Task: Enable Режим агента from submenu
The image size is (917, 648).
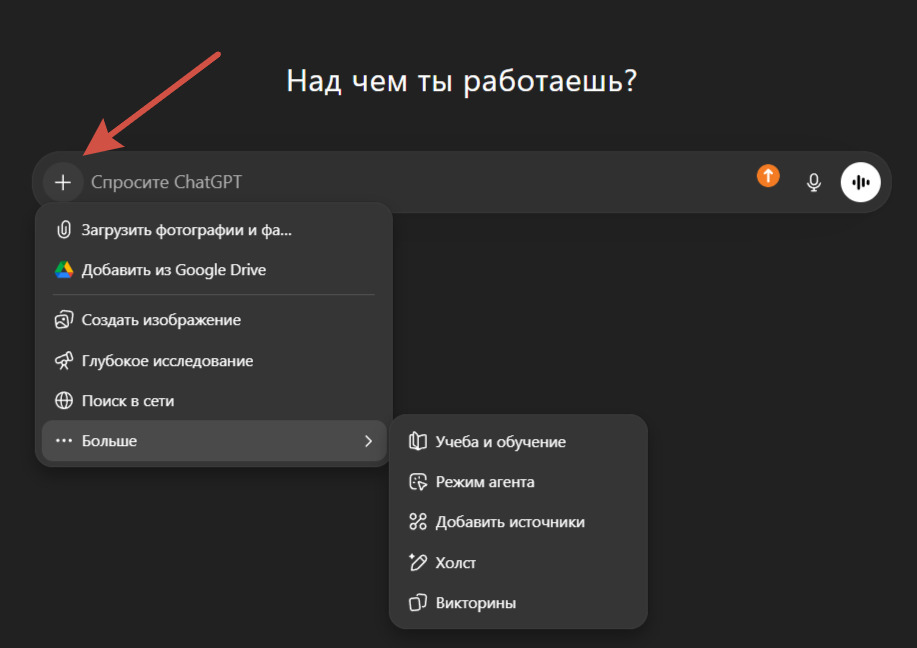Action: click(518, 482)
